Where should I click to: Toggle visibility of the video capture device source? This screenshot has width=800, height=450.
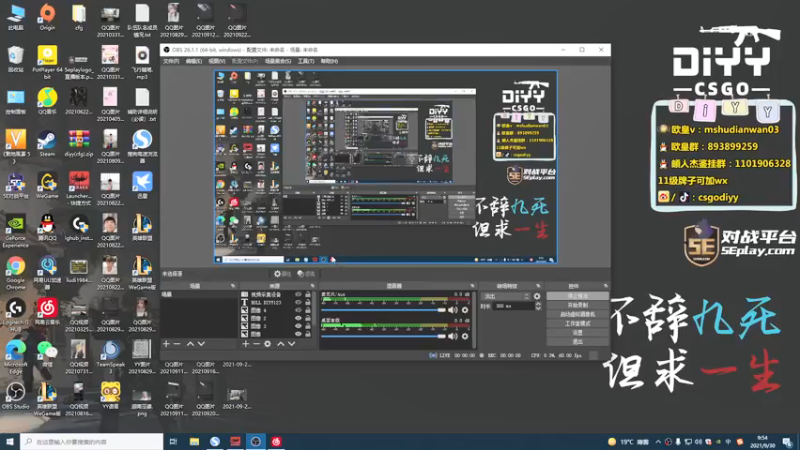[298, 294]
